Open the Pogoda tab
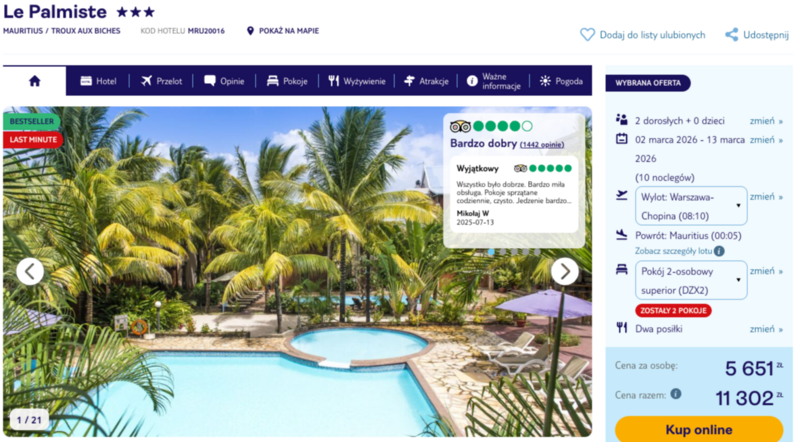Image resolution: width=800 pixels, height=442 pixels. [x=561, y=81]
